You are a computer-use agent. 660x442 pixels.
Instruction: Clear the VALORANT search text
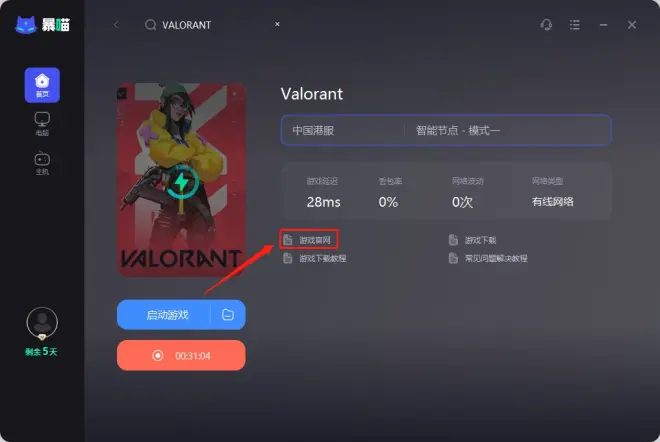pyautogui.click(x=277, y=24)
